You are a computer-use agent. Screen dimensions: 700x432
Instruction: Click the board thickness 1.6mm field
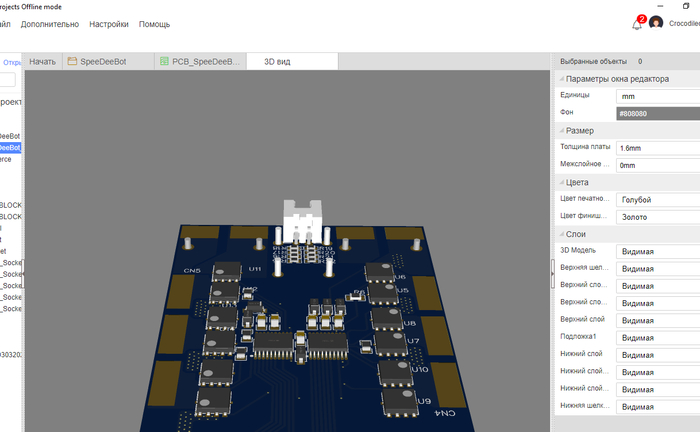[x=658, y=148]
